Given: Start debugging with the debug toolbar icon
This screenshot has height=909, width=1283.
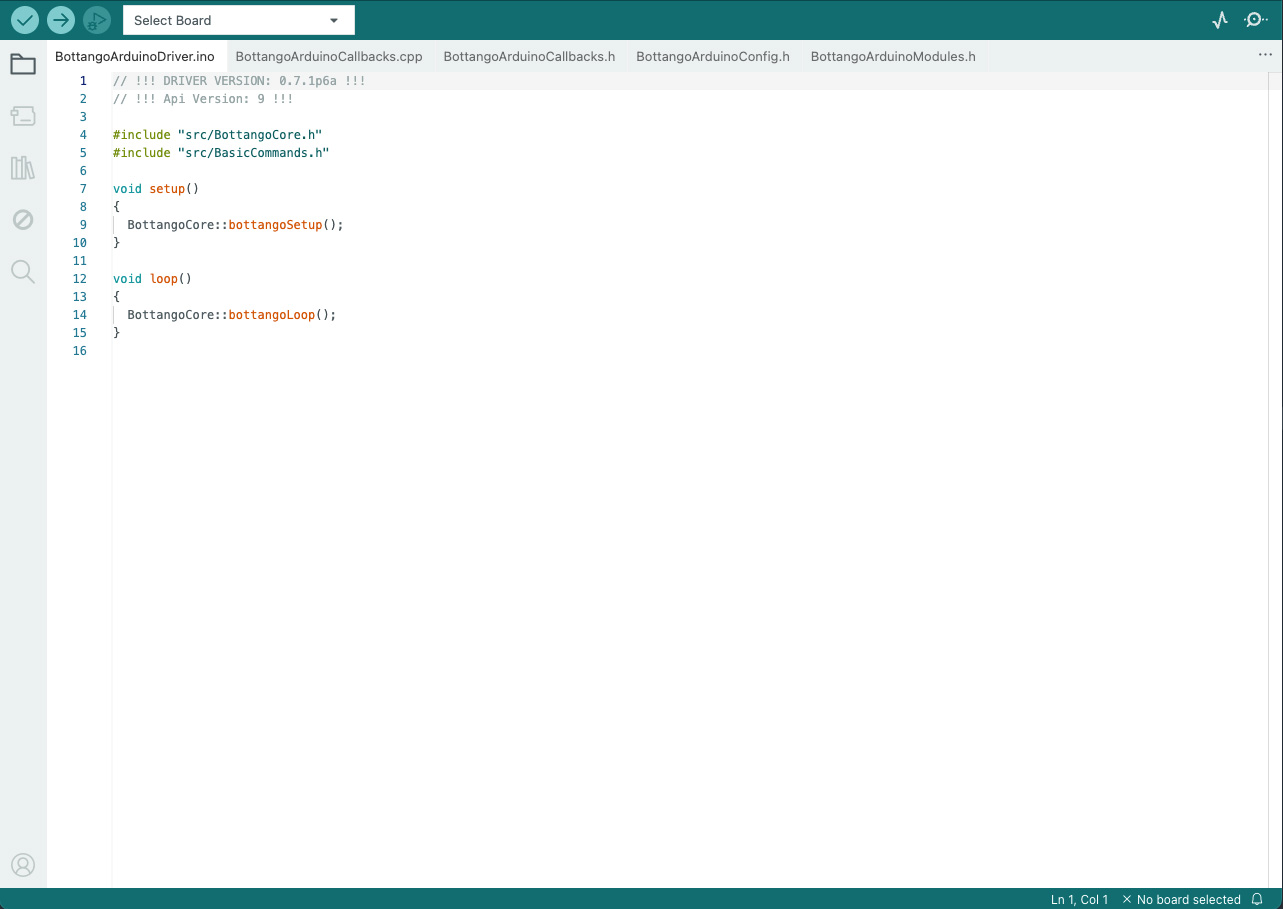Looking at the screenshot, I should point(96,19).
